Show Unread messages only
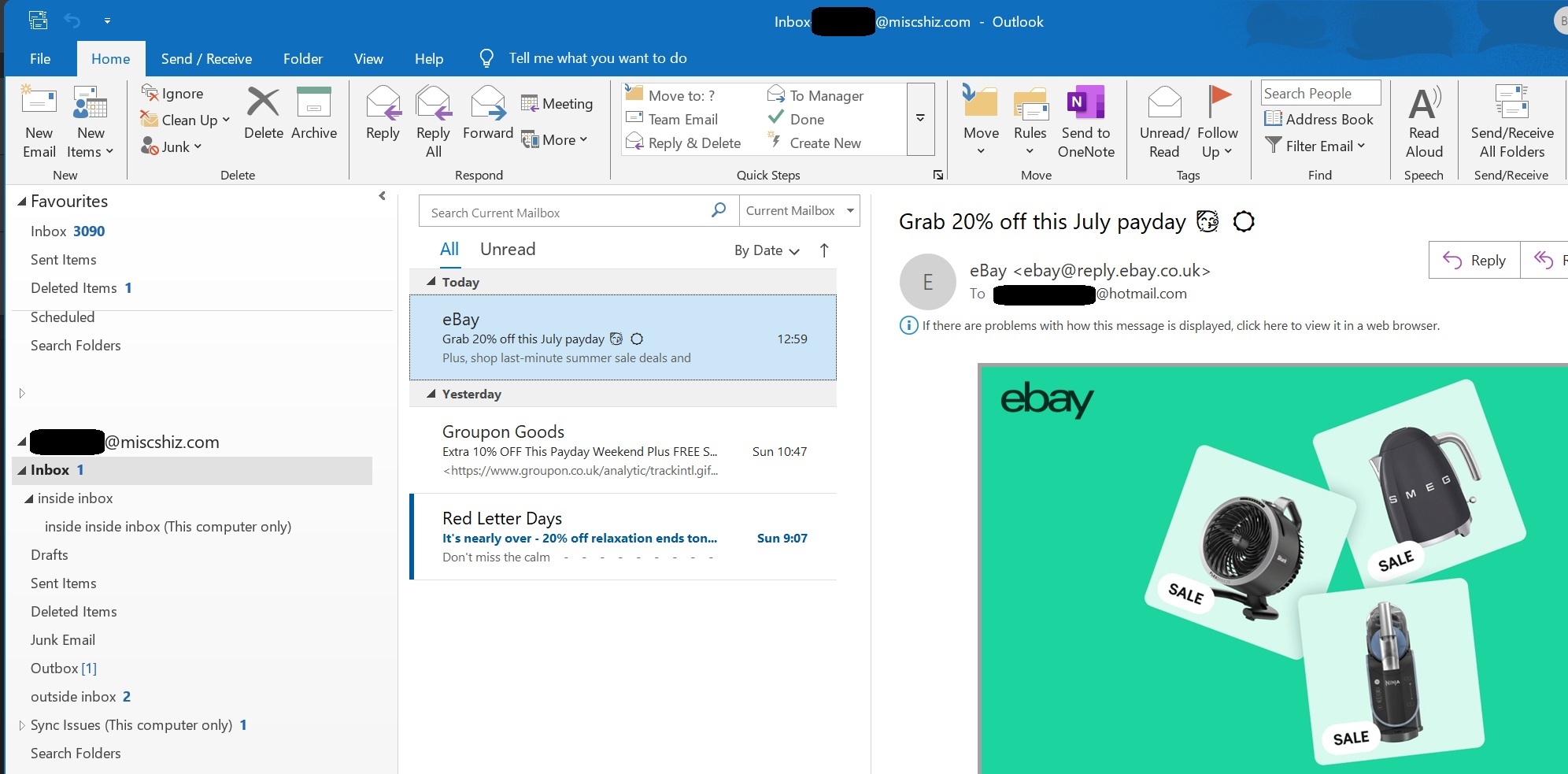The height and width of the screenshot is (774, 1568). click(508, 250)
